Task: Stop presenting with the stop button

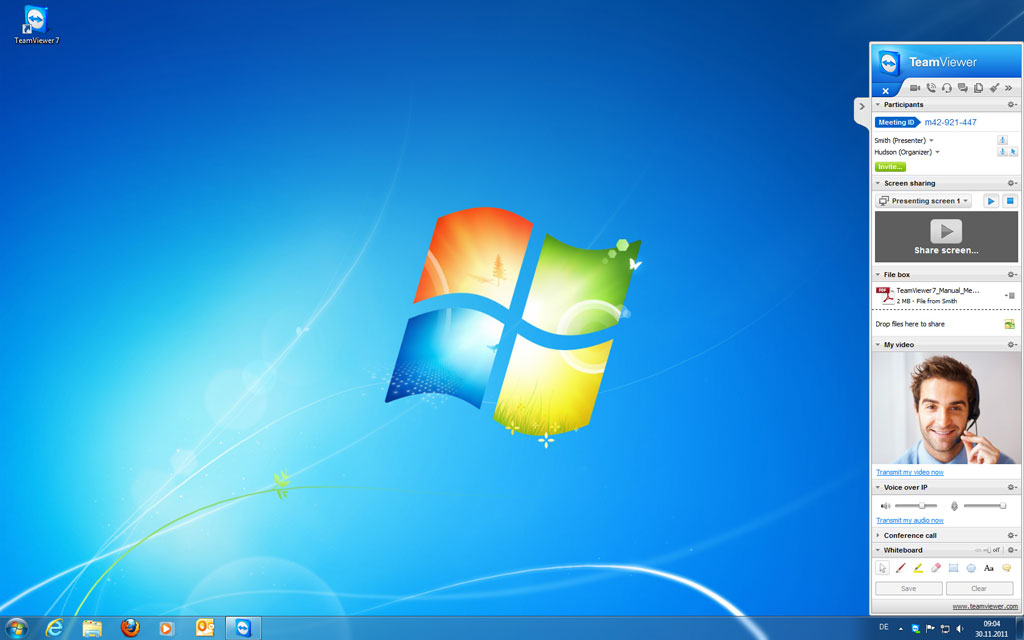Action: tap(1010, 201)
